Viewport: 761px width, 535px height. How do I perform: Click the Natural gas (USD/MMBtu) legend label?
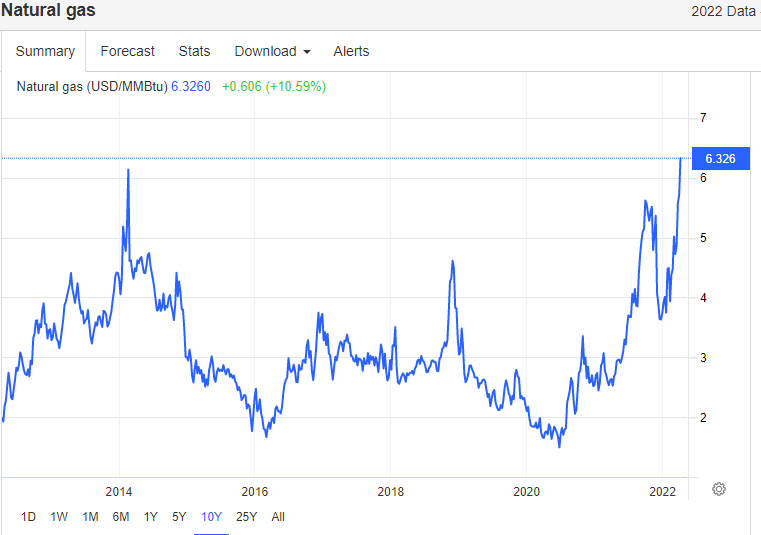[92, 86]
